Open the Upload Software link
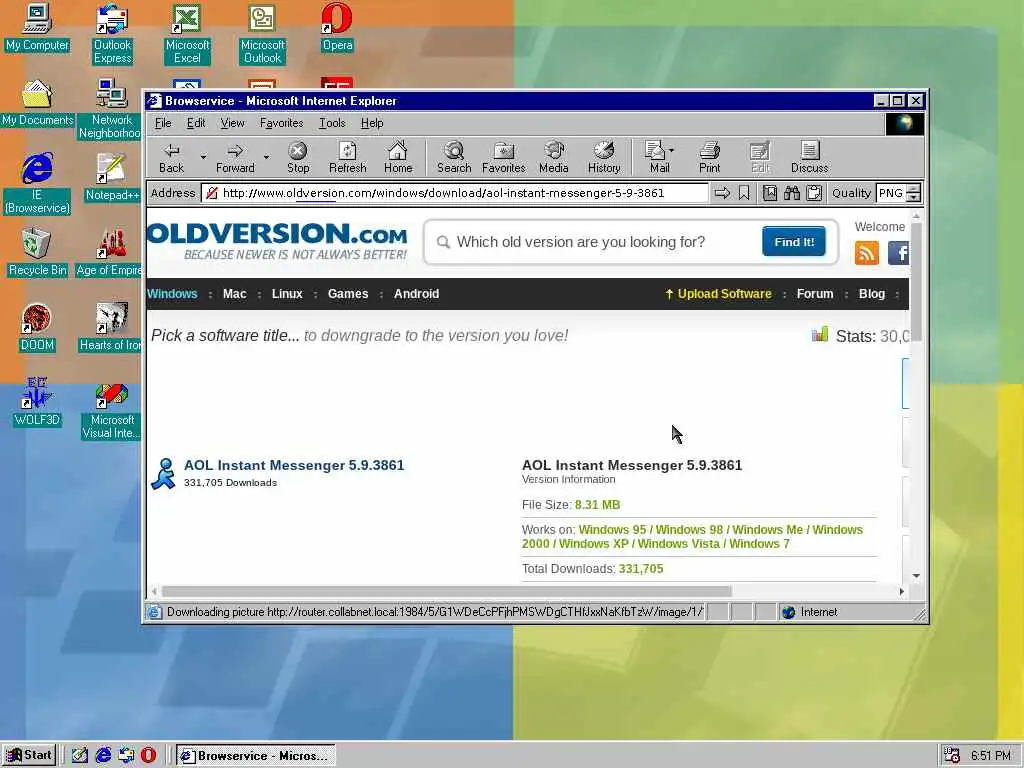The height and width of the screenshot is (768, 1024). click(x=718, y=294)
